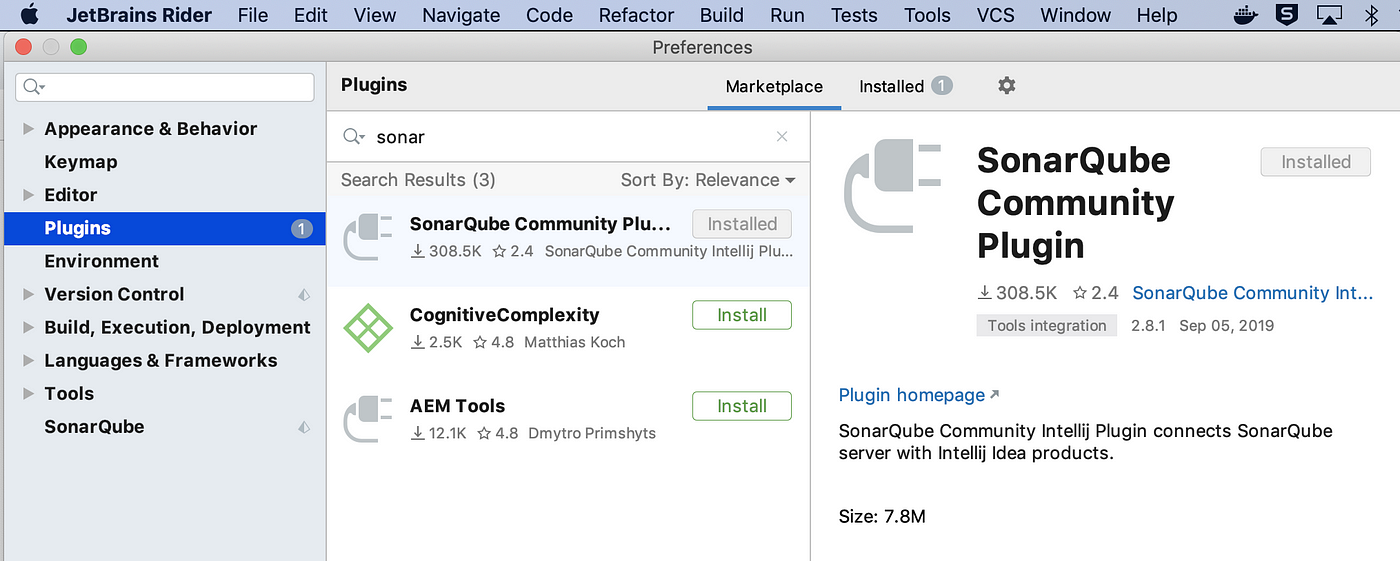Viewport: 1400px width, 561px height.
Task: Install the AEM Tools plugin
Action: 742,406
